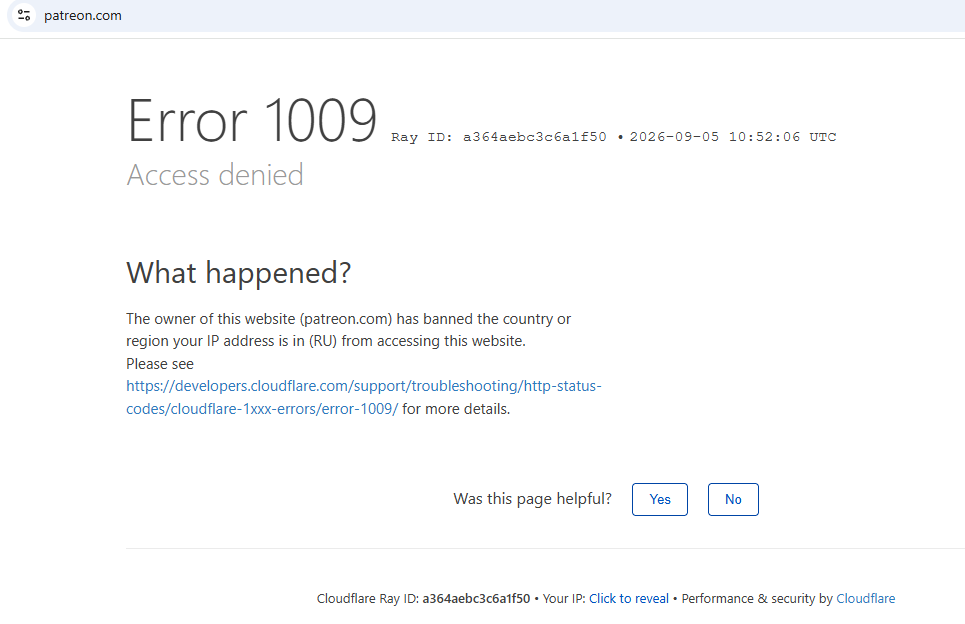Click the sentence starting The owner of this website
This screenshot has height=624, width=965.
point(348,330)
